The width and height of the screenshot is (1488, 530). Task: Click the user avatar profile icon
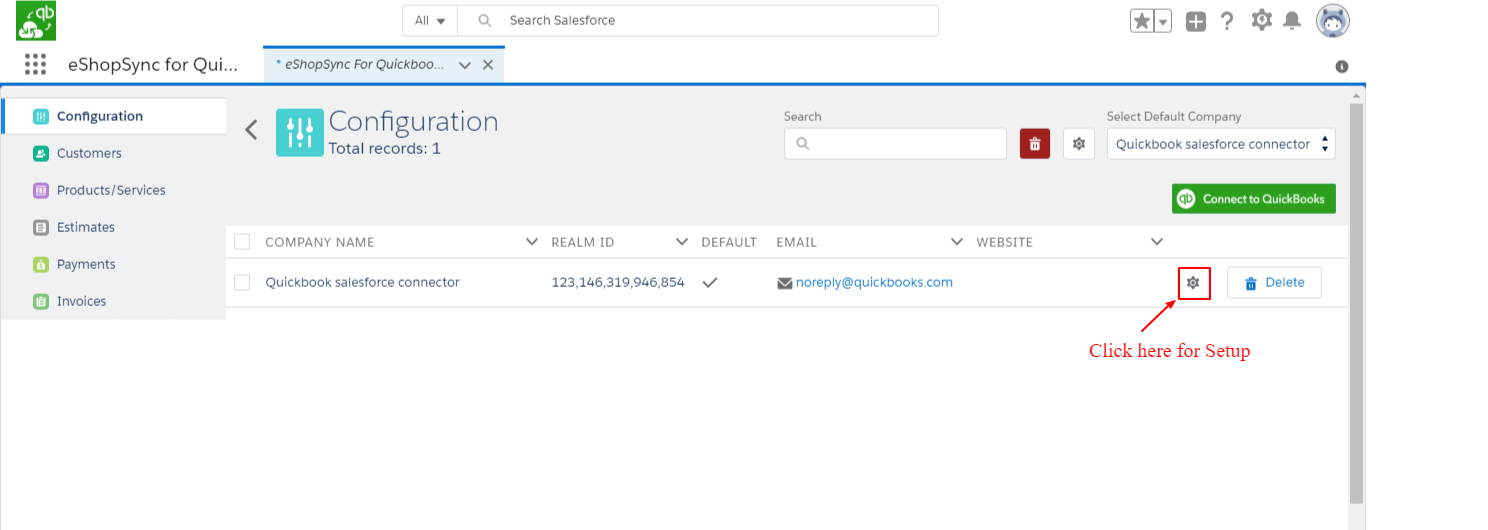pos(1332,20)
